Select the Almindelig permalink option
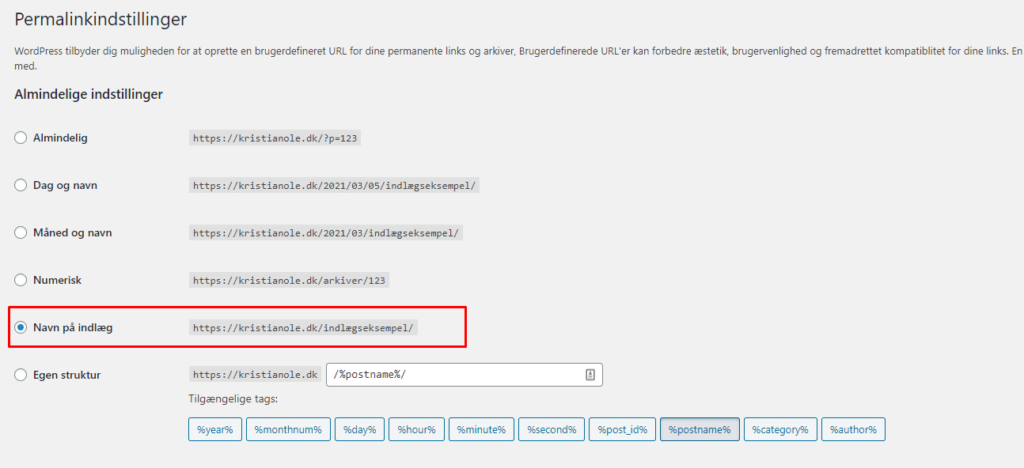1024x468 pixels. (21, 138)
